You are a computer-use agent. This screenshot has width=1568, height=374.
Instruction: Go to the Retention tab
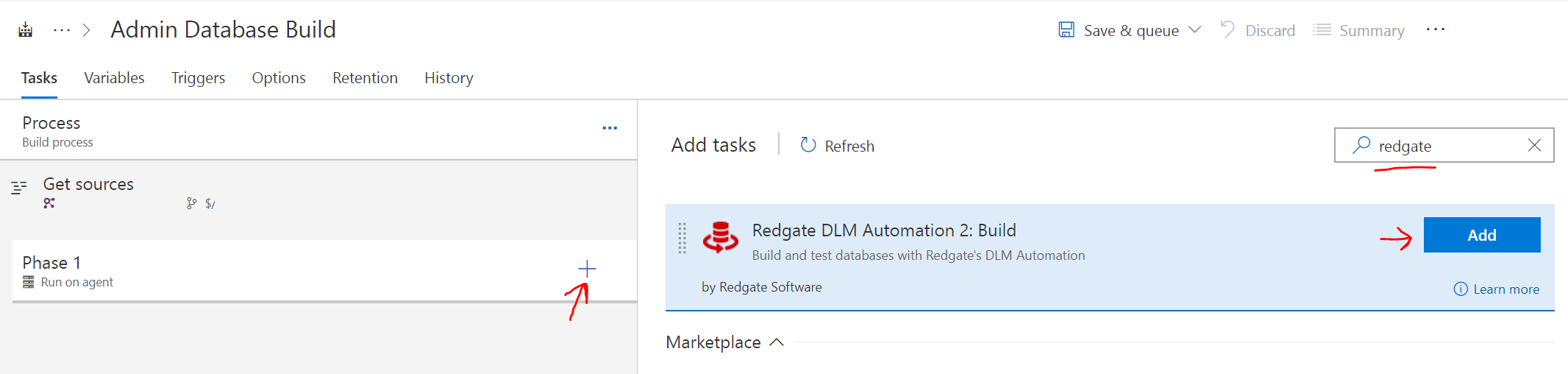click(x=365, y=78)
